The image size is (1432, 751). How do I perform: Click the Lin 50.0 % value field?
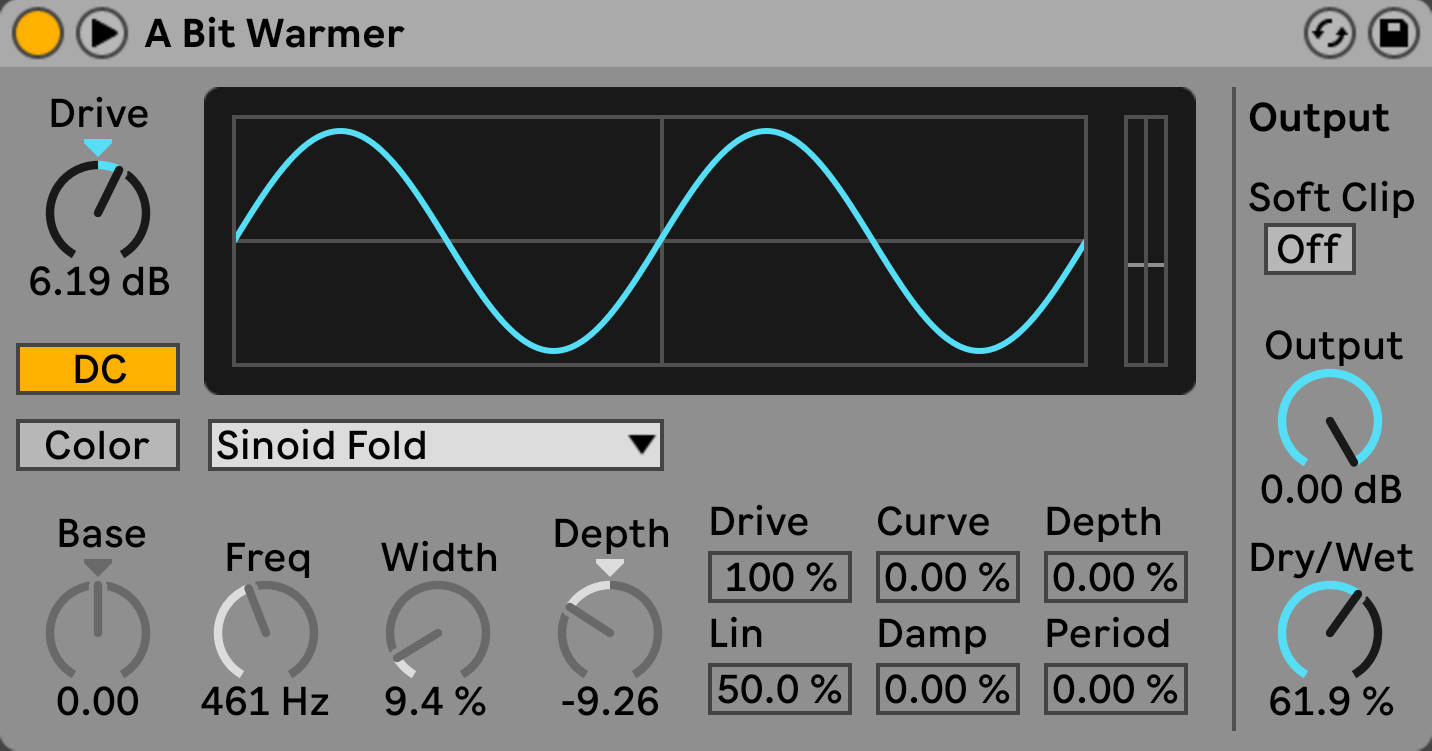(779, 688)
